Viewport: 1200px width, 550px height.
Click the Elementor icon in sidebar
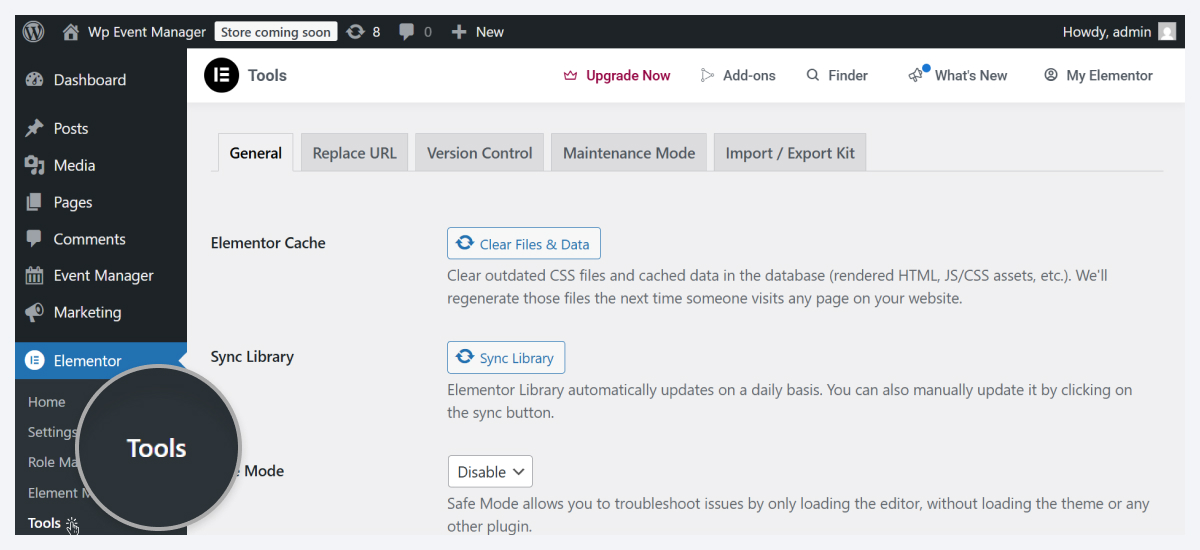pyautogui.click(x=35, y=361)
